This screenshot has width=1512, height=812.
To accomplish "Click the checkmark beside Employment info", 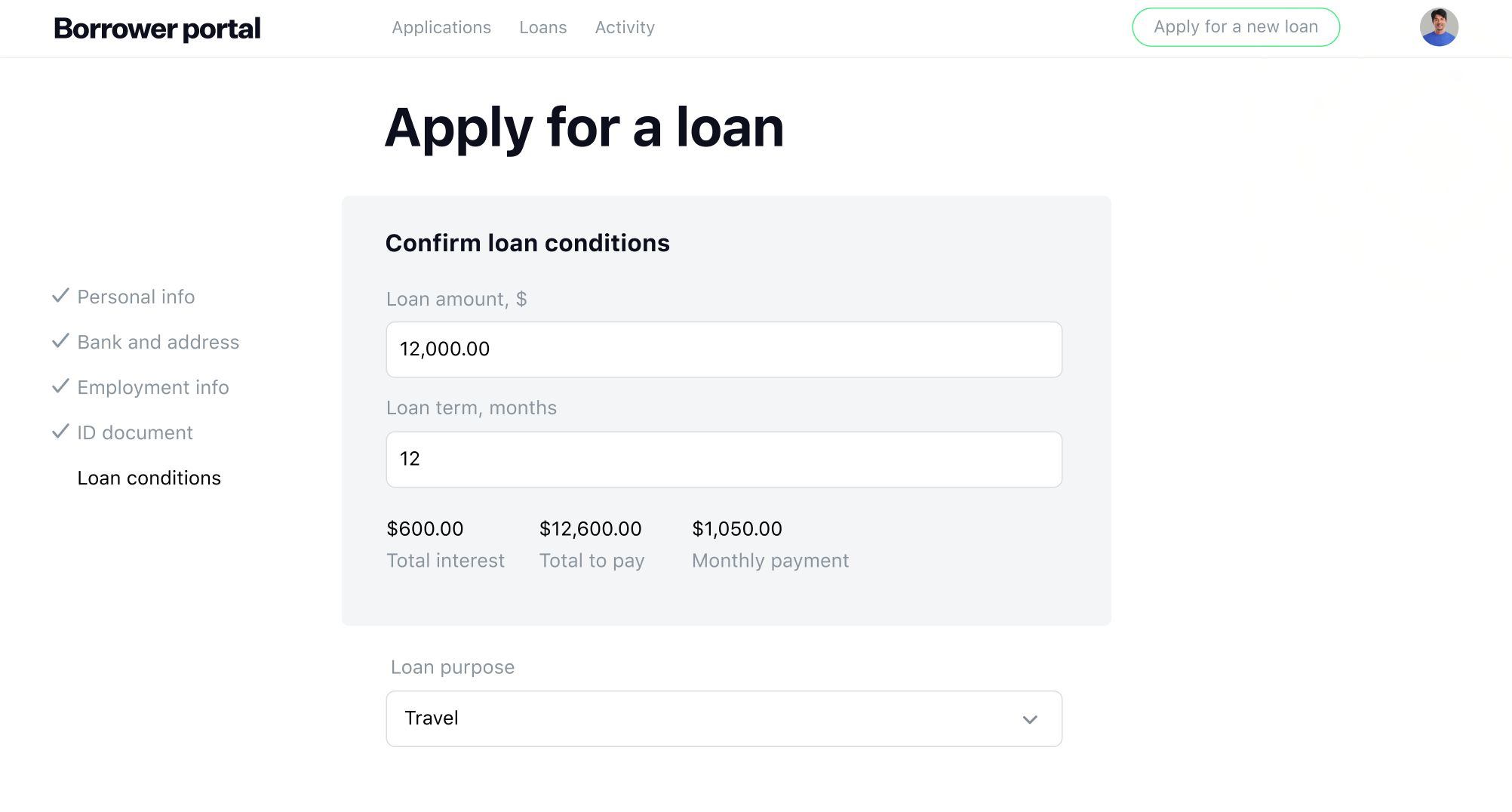I will (61, 386).
